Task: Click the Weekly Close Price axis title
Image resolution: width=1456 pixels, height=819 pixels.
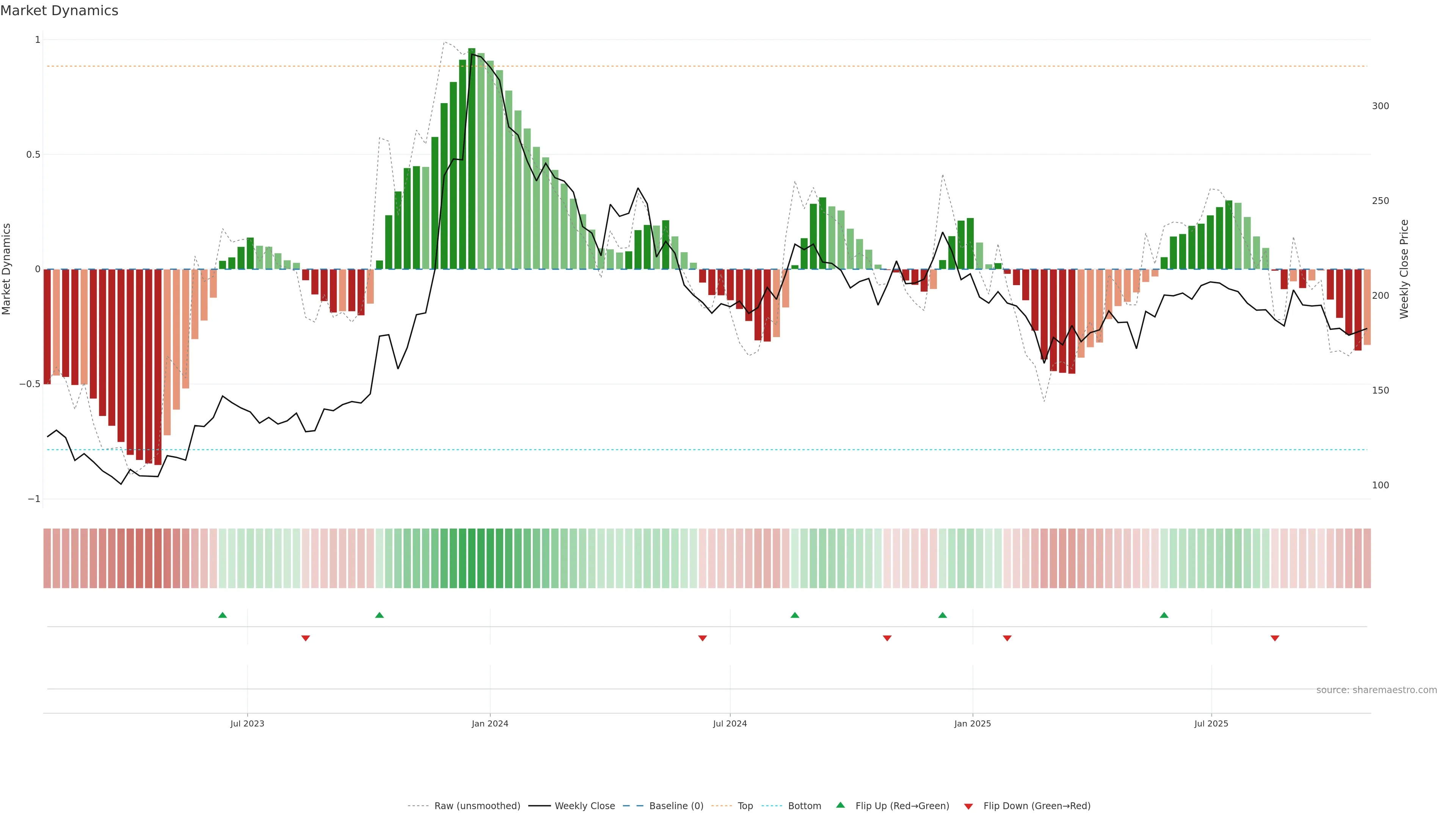Action: click(1404, 269)
